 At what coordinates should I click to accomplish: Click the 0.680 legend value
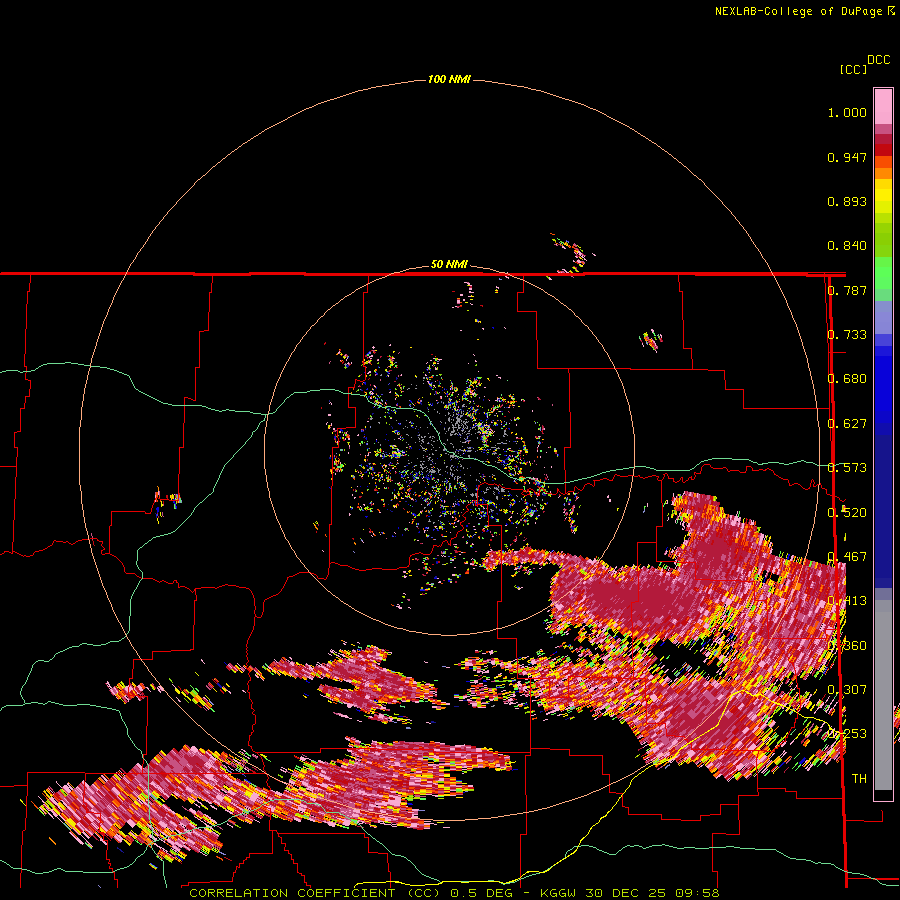pos(847,379)
